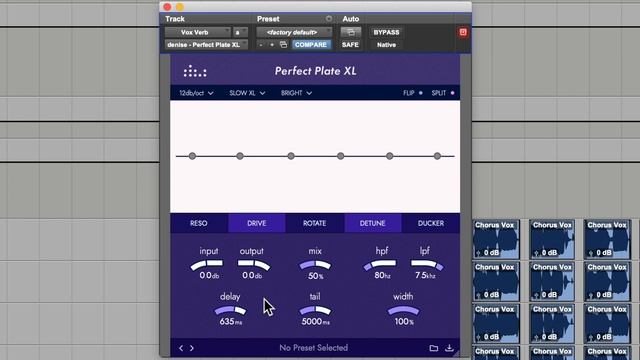Click the fourth EQ node on the line
The width and height of the screenshot is (640, 360).
click(x=340, y=156)
